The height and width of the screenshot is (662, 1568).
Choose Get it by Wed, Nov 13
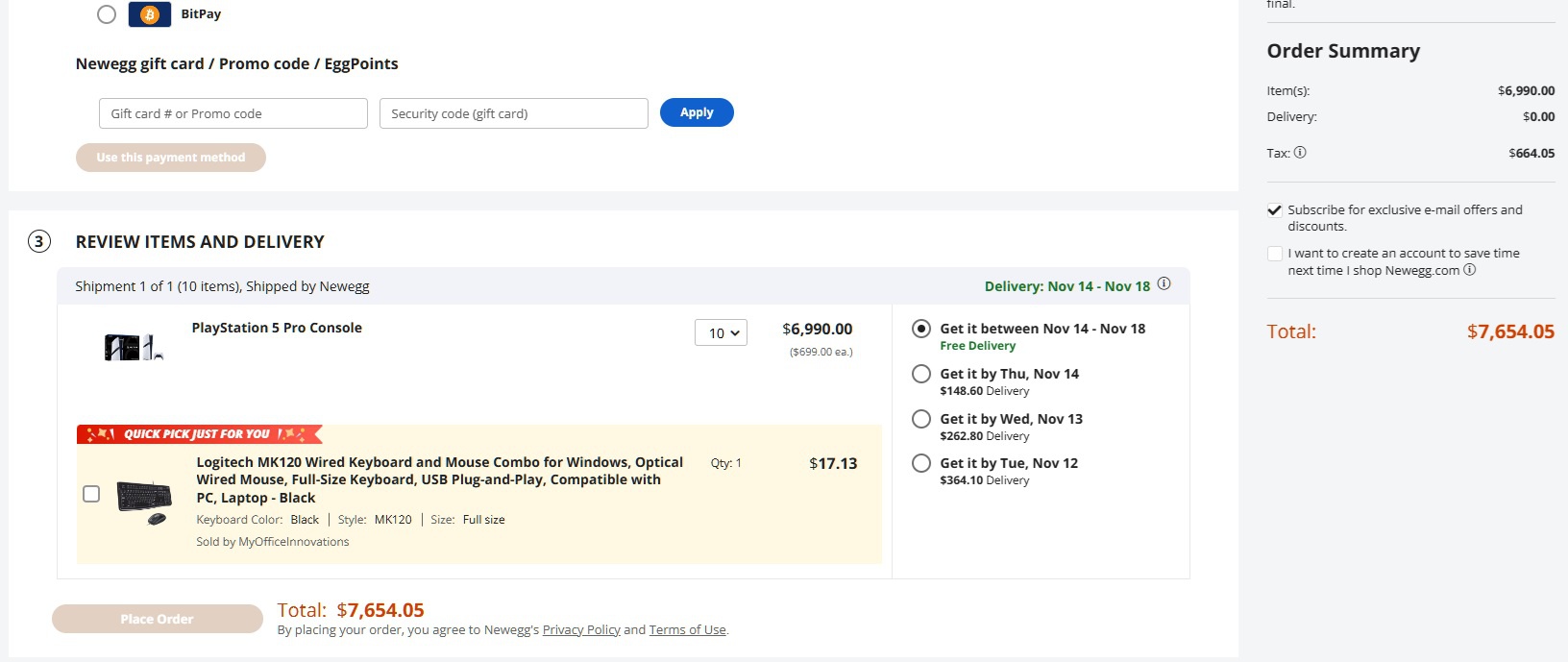(x=921, y=419)
